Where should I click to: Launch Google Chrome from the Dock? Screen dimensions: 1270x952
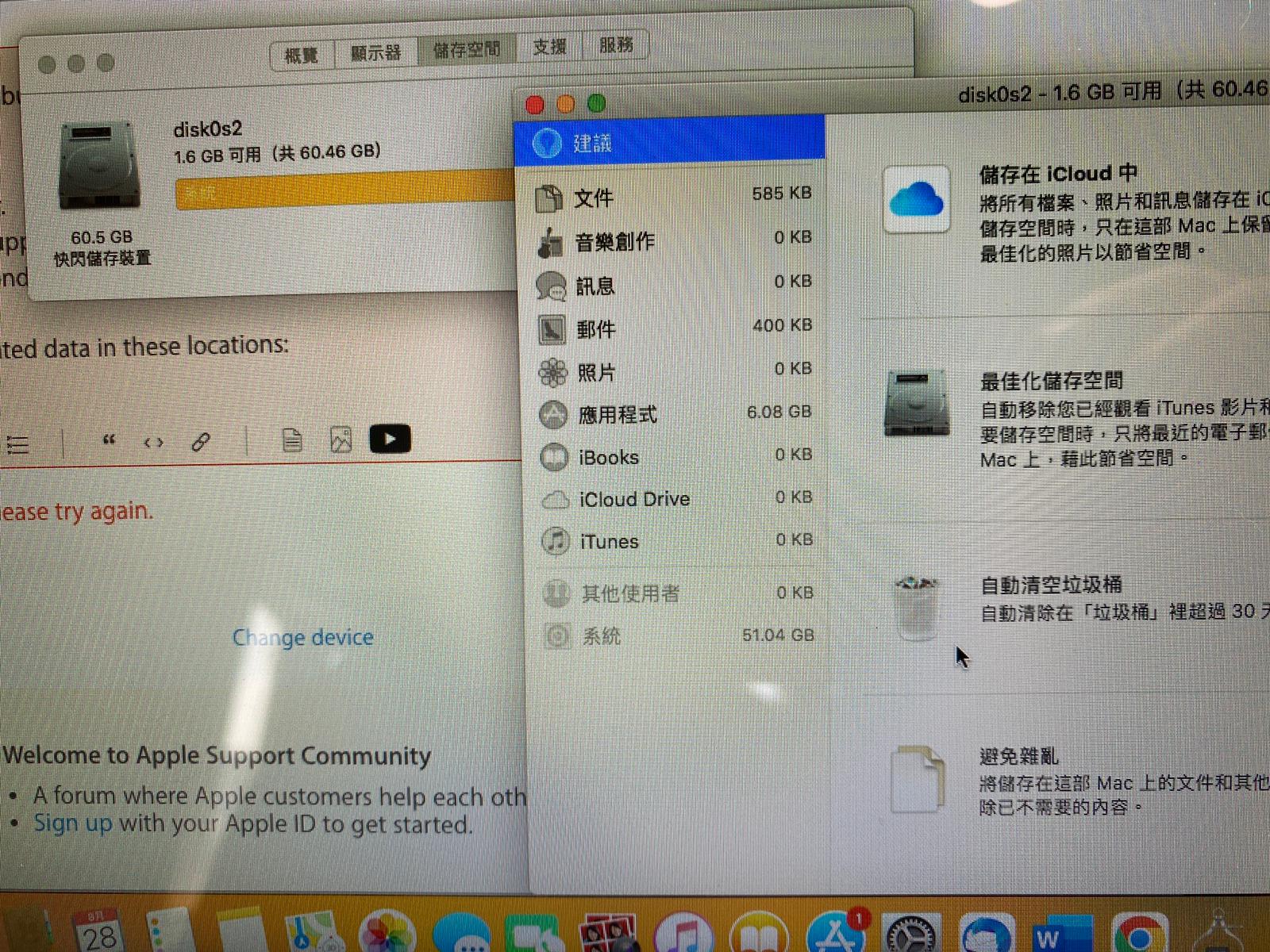[1139, 934]
